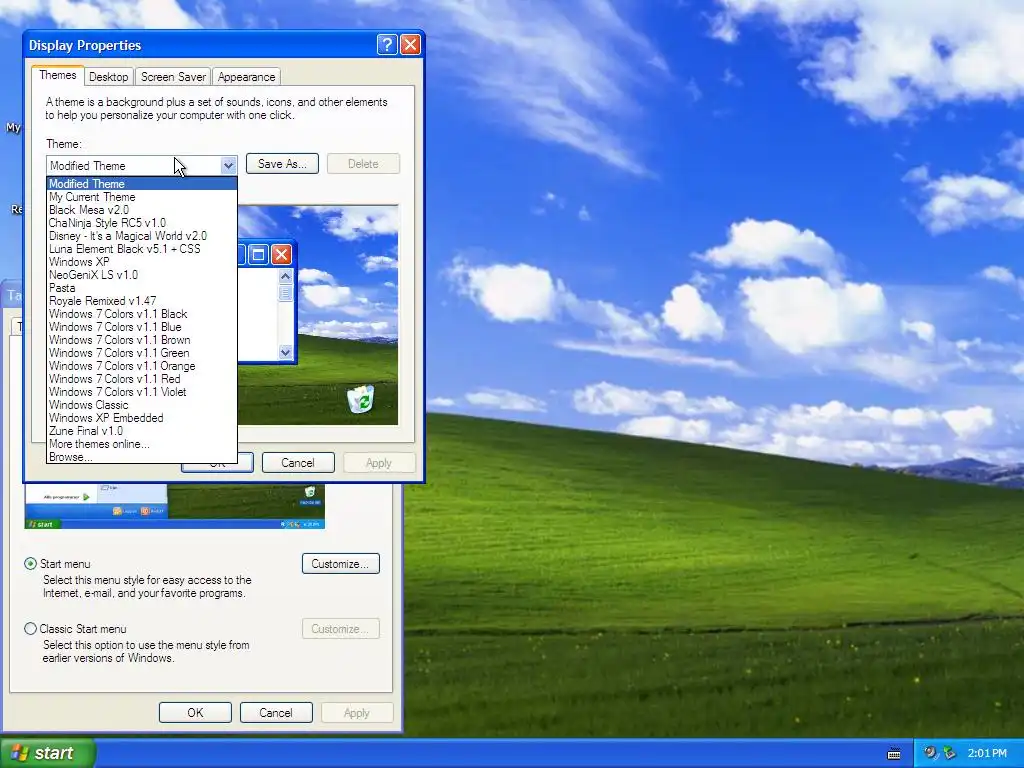Click Cancel in the Taskbar properties window
Image resolution: width=1024 pixels, height=768 pixels.
click(276, 712)
